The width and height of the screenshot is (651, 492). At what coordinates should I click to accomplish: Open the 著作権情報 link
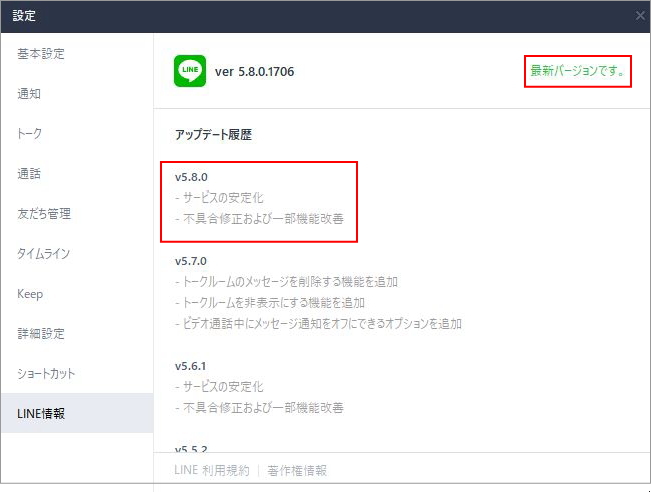click(297, 471)
